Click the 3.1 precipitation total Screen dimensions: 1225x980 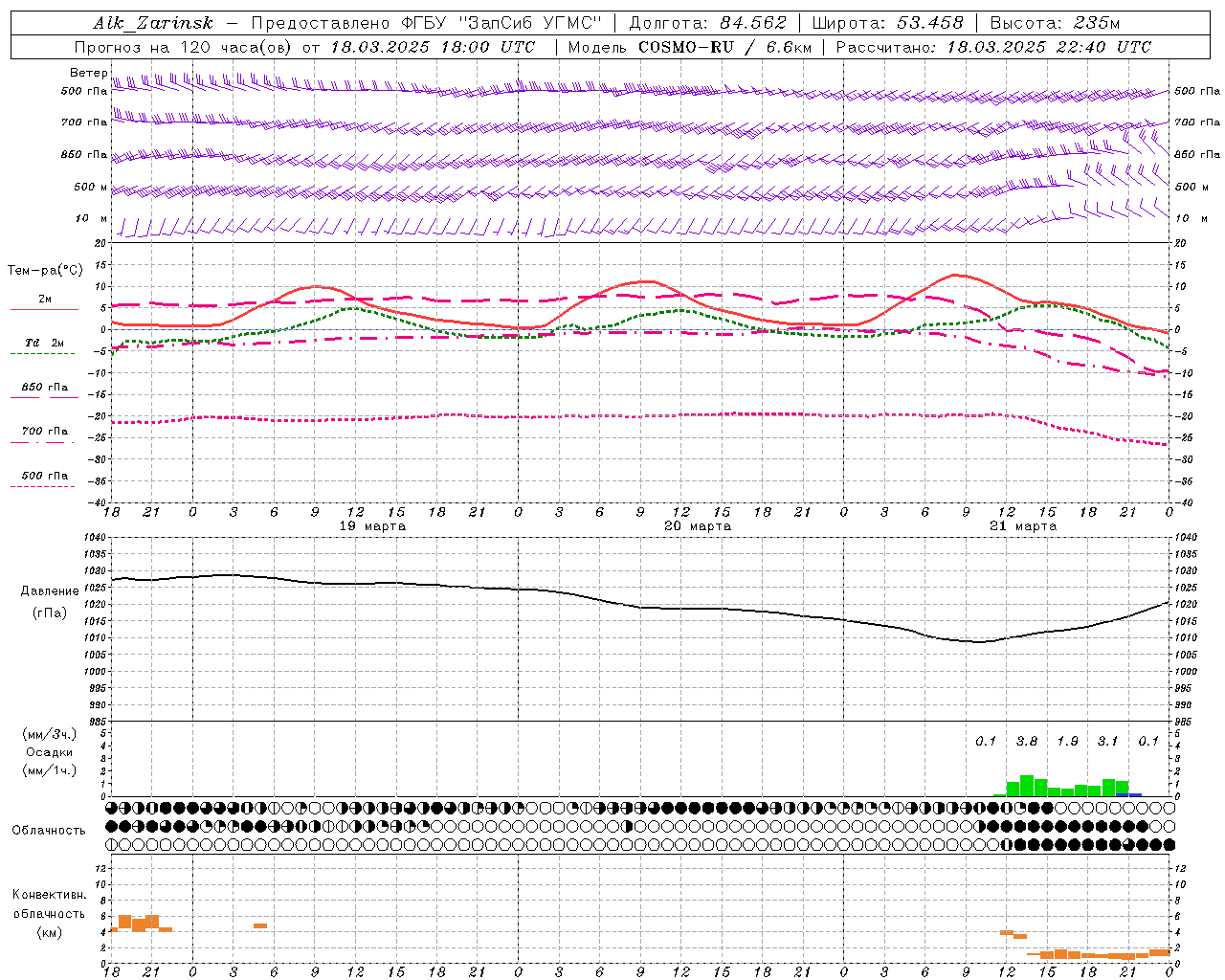point(1107,742)
